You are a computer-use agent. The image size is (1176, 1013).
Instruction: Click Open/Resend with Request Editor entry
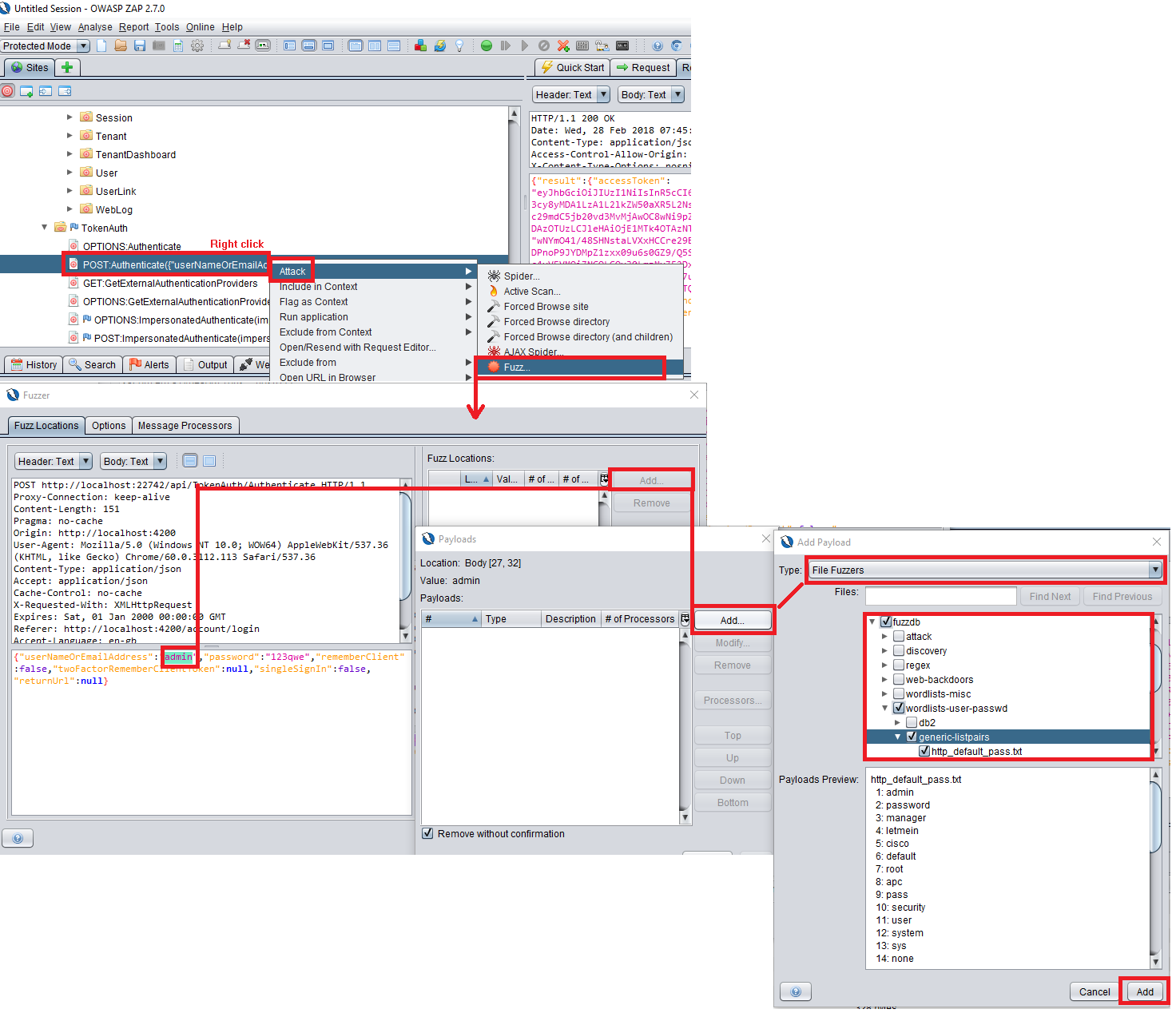pos(357,348)
